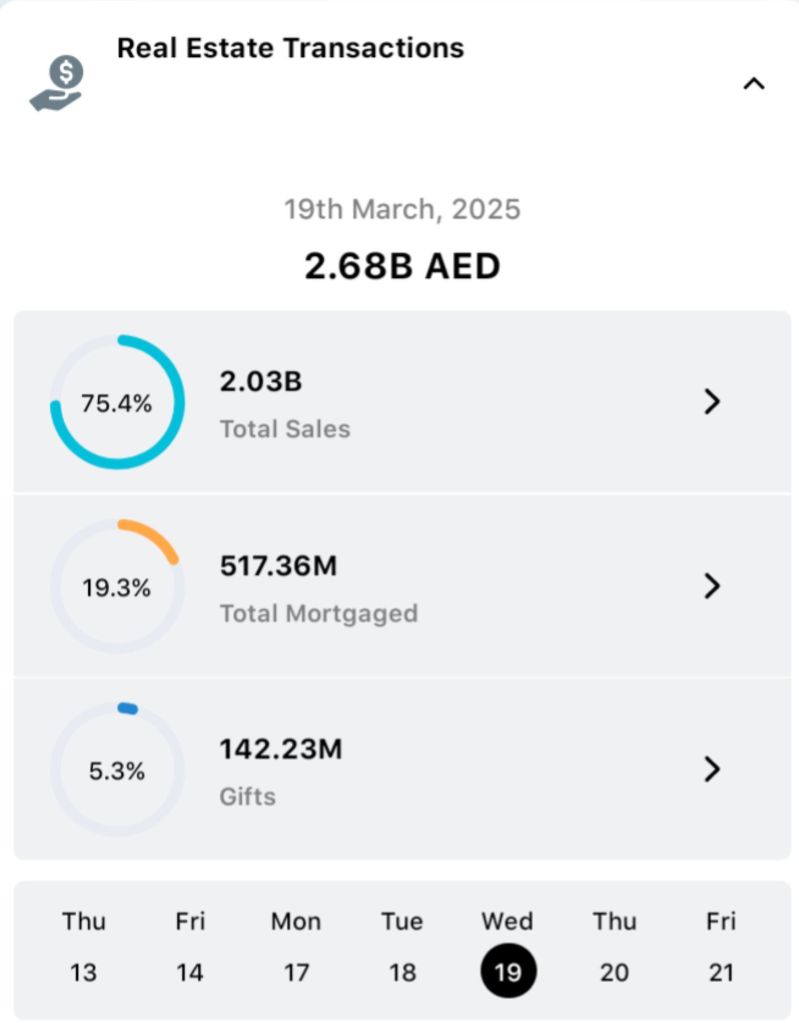799x1023 pixels.
Task: Open Total Sales details chevron
Action: click(712, 402)
